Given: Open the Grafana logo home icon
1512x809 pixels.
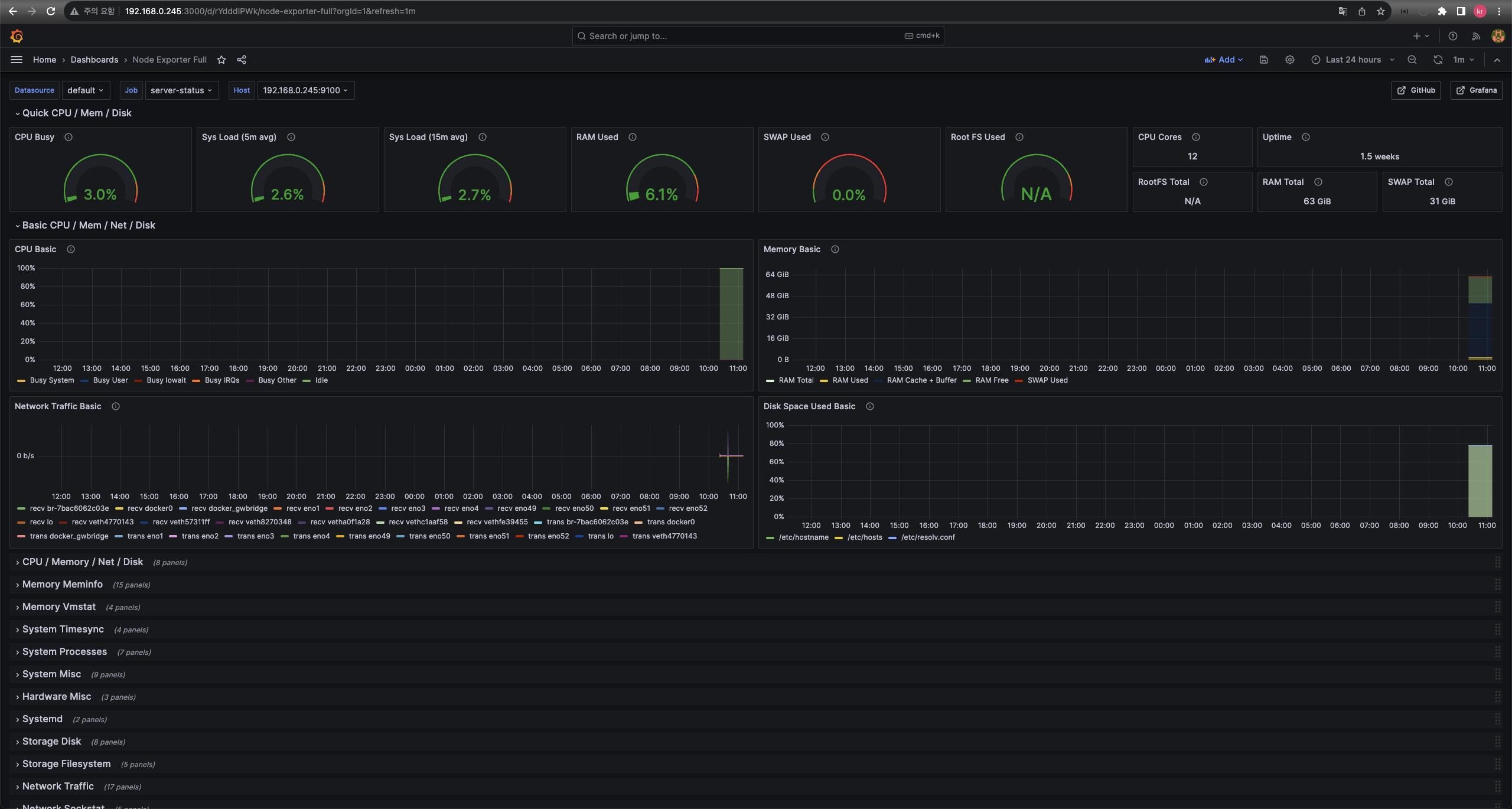Looking at the screenshot, I should (x=17, y=37).
